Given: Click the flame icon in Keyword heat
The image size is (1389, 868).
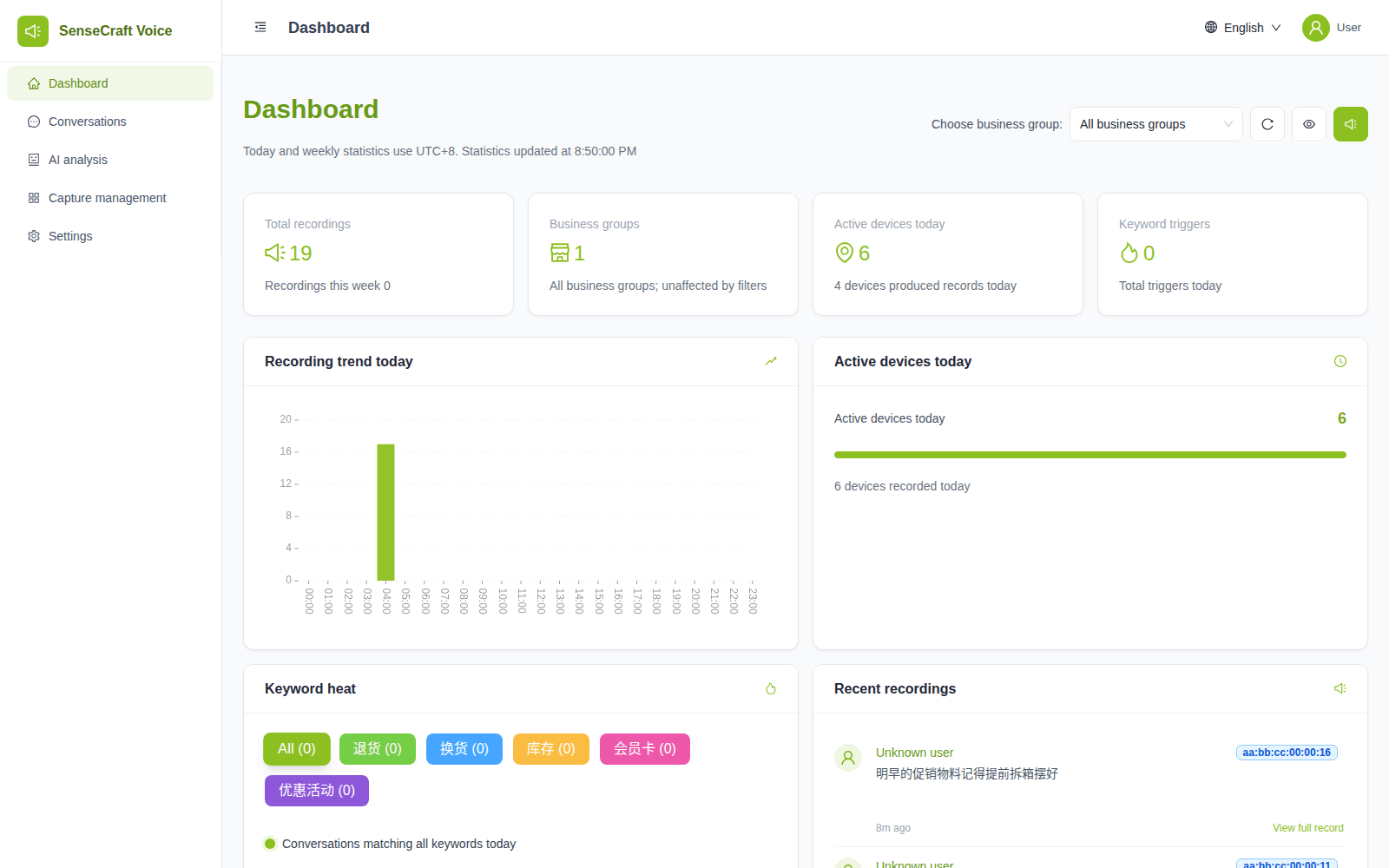Looking at the screenshot, I should tap(771, 688).
